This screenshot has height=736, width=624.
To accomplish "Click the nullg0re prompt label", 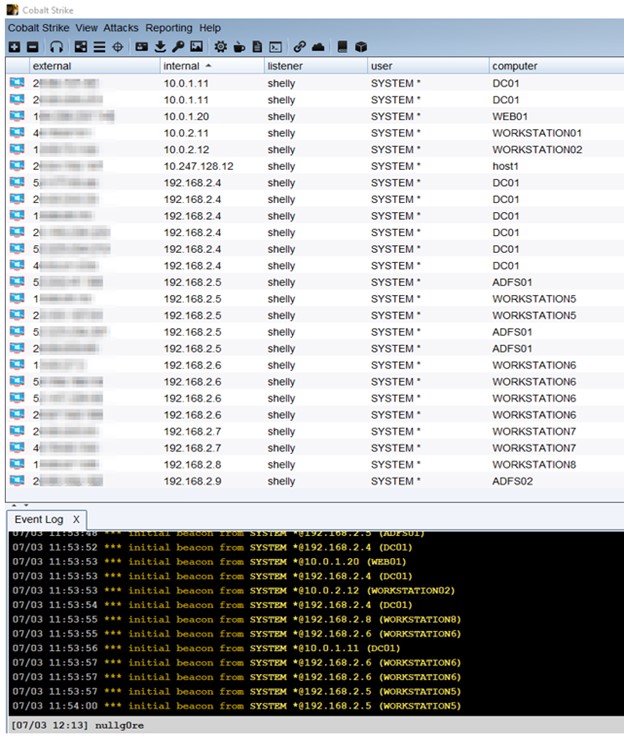I will pyautogui.click(x=119, y=726).
